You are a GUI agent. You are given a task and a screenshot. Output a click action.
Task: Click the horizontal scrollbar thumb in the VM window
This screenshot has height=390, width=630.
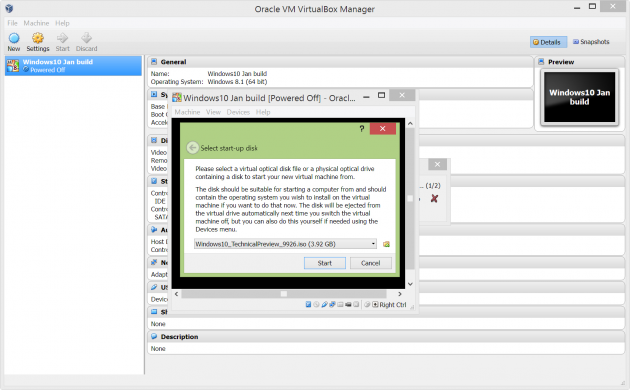pos(284,294)
